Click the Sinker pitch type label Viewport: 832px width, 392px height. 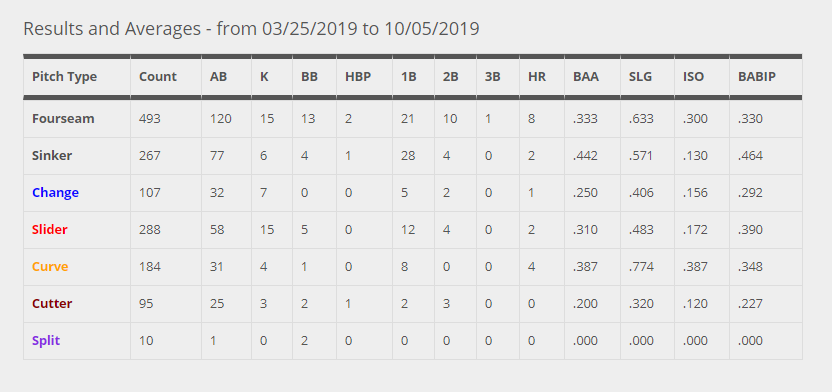tap(52, 156)
